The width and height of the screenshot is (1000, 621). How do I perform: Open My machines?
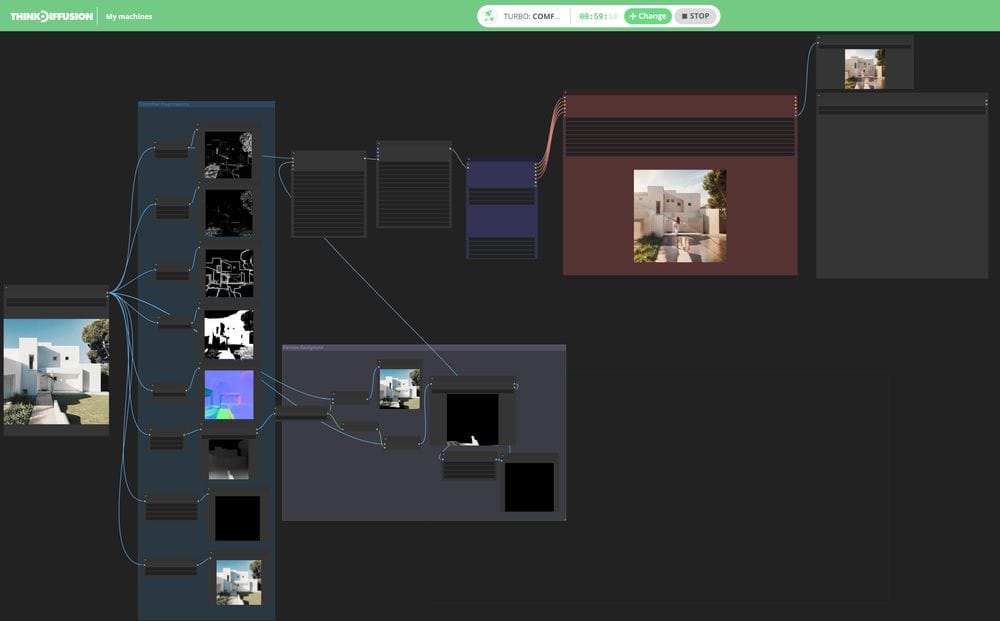[129, 16]
